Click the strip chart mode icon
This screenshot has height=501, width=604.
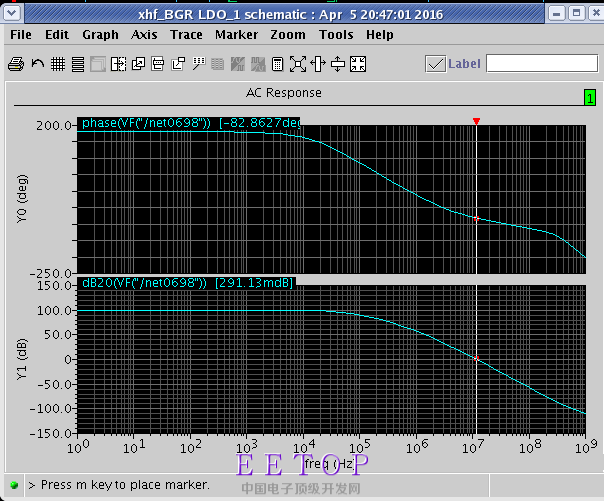[x=78, y=64]
